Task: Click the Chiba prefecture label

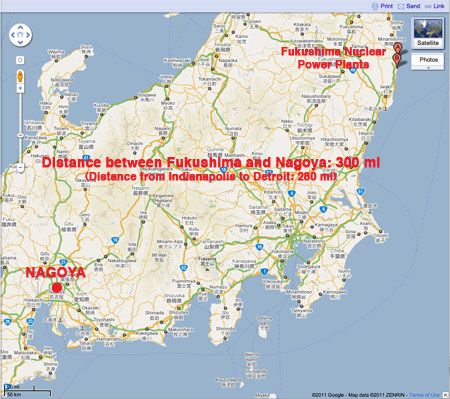Action: coord(337,254)
